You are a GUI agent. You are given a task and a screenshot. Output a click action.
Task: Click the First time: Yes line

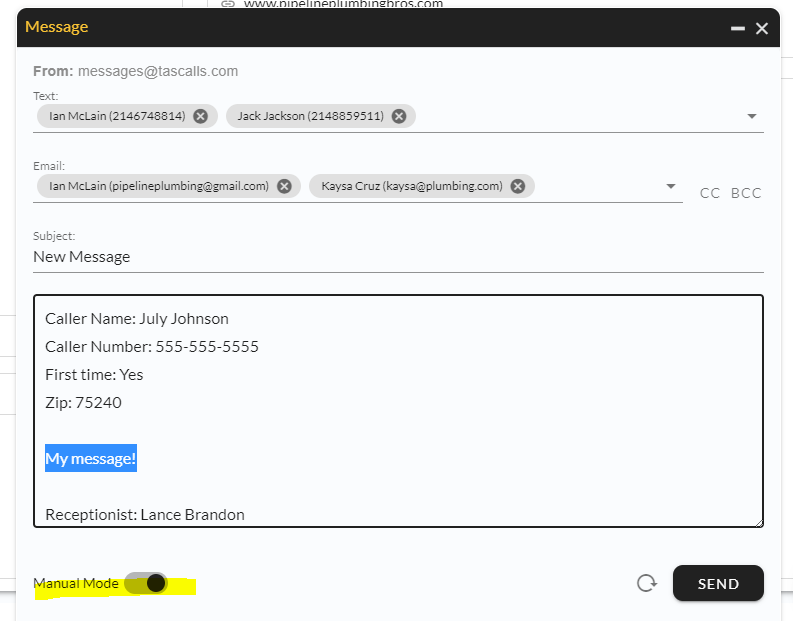pos(94,375)
